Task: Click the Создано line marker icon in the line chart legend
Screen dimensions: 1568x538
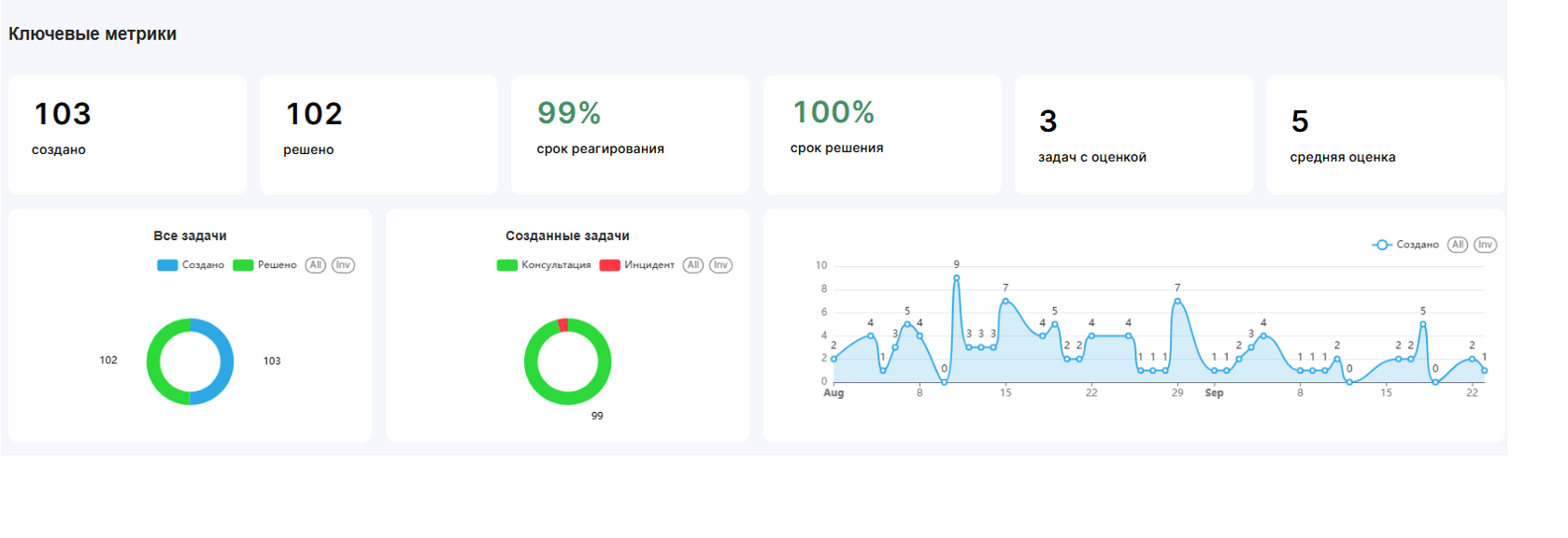Action: 1382,245
